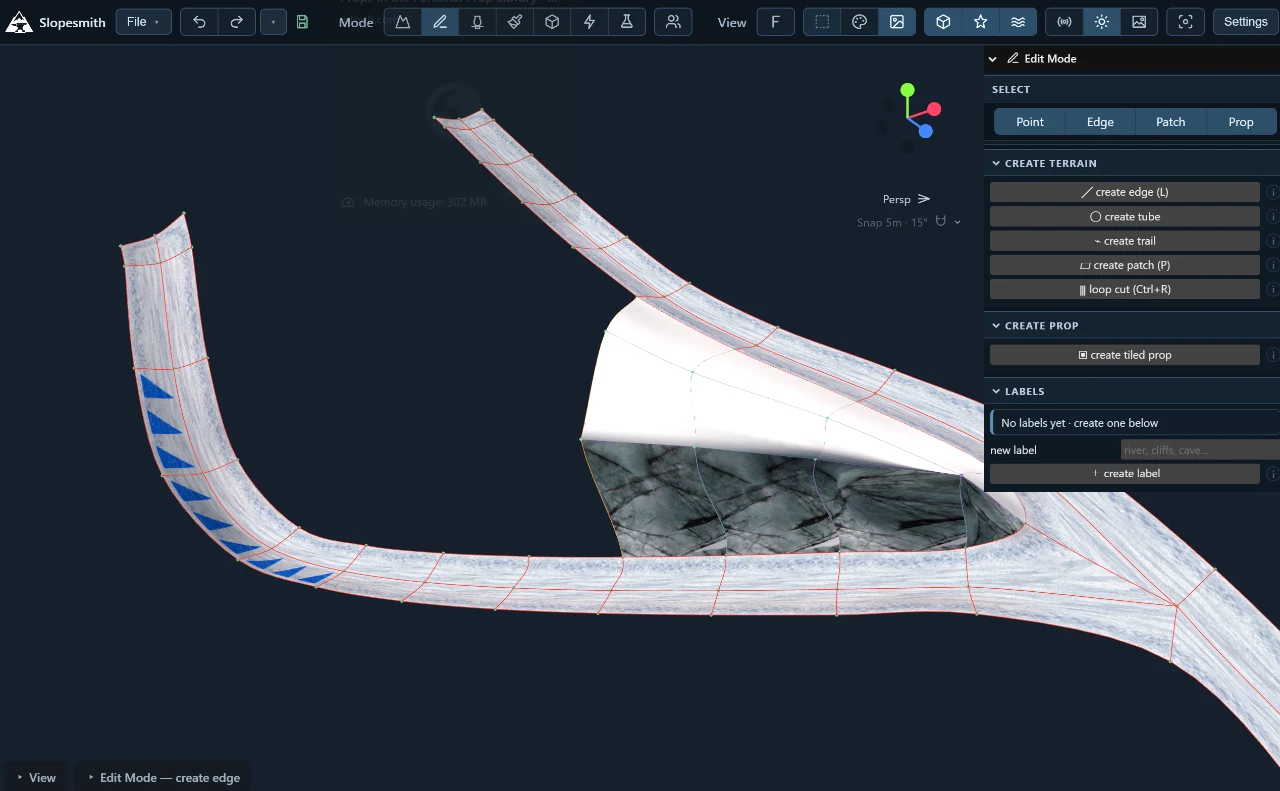The height and width of the screenshot is (791, 1280).
Task: Expand the View panel at bottom left
Action: (x=36, y=777)
